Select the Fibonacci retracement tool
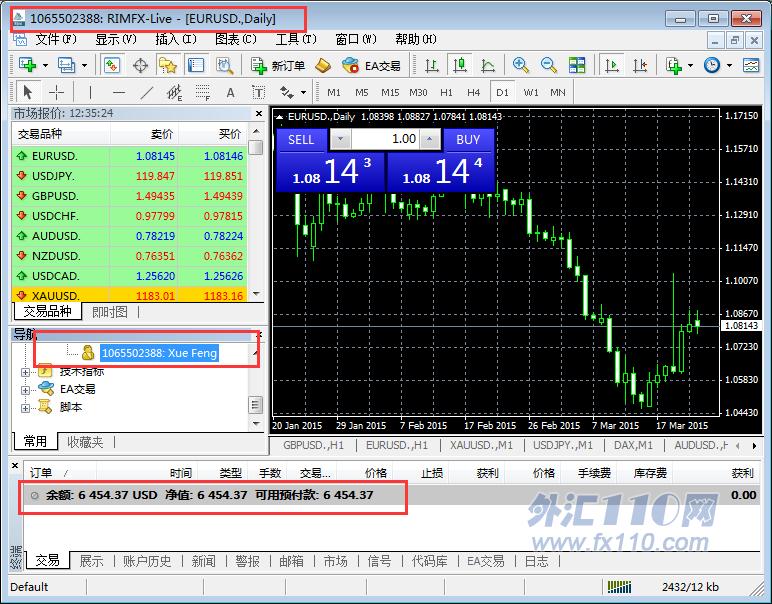The width and height of the screenshot is (772, 604). [203, 92]
